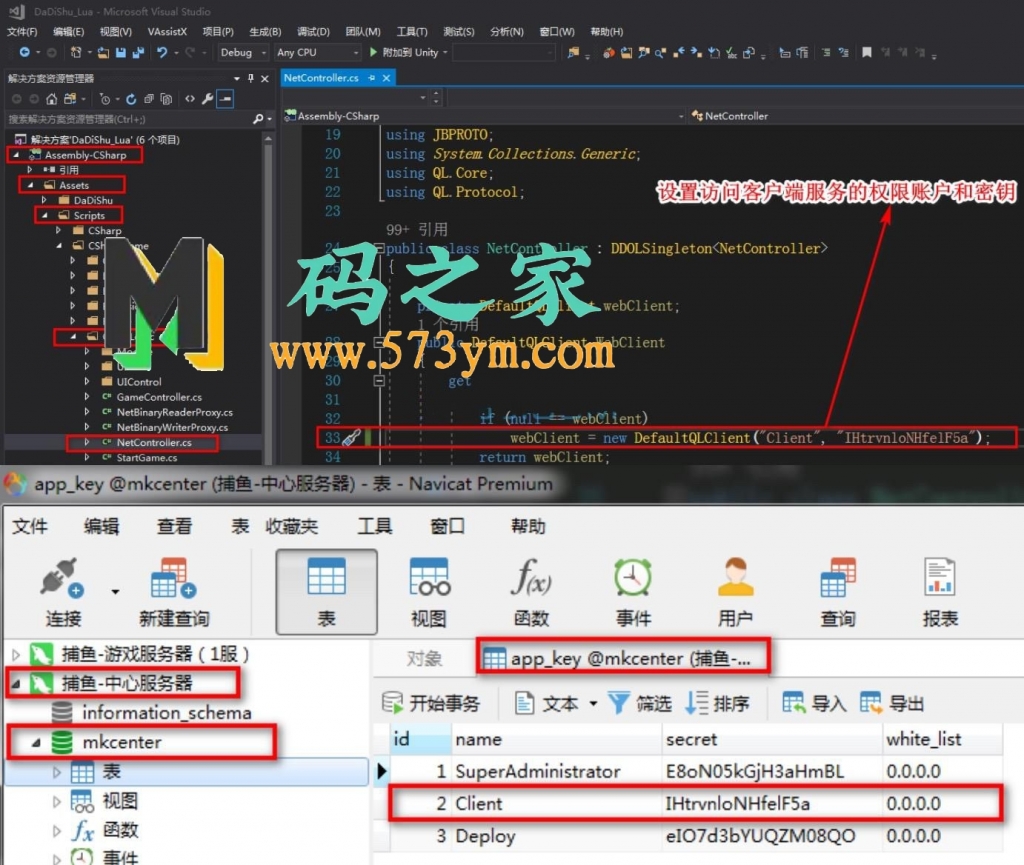Close the NetController.cs tab
The width and height of the screenshot is (1024, 865).
coord(387,78)
